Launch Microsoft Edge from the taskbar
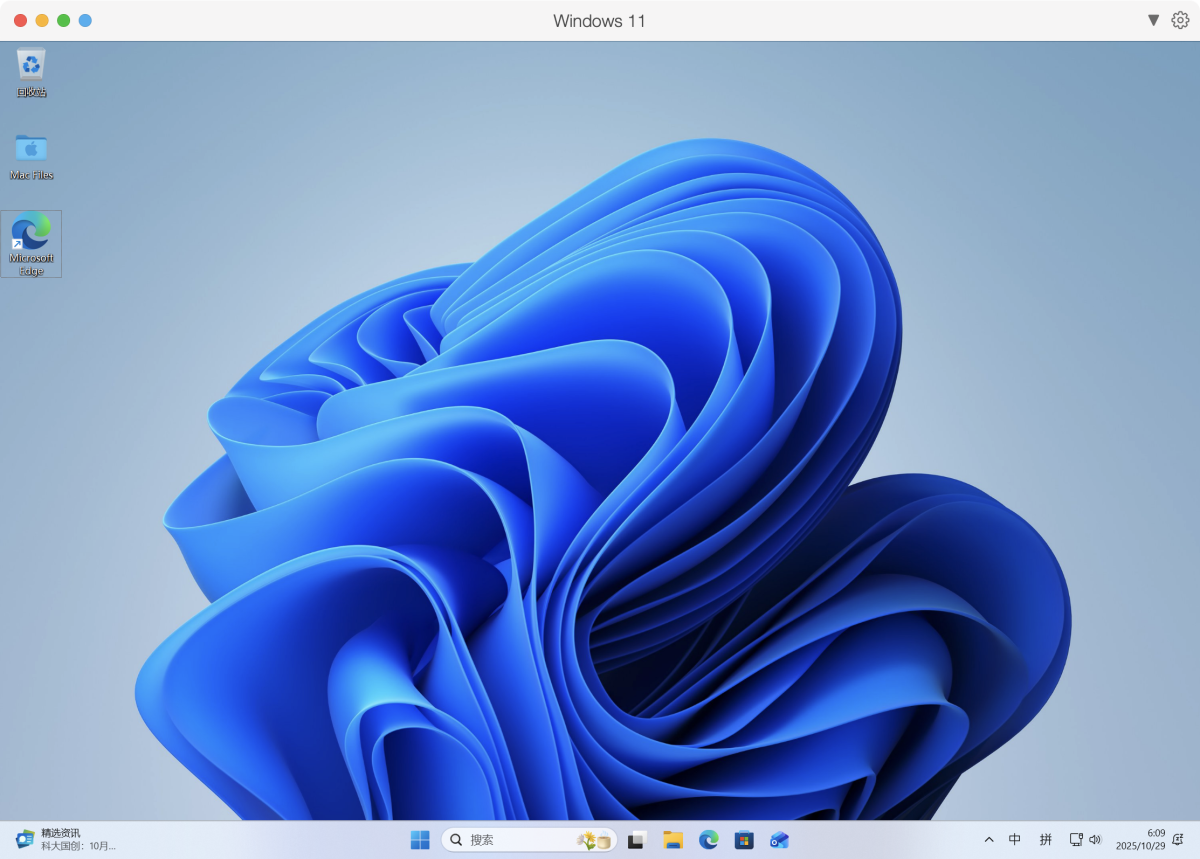 (x=708, y=840)
